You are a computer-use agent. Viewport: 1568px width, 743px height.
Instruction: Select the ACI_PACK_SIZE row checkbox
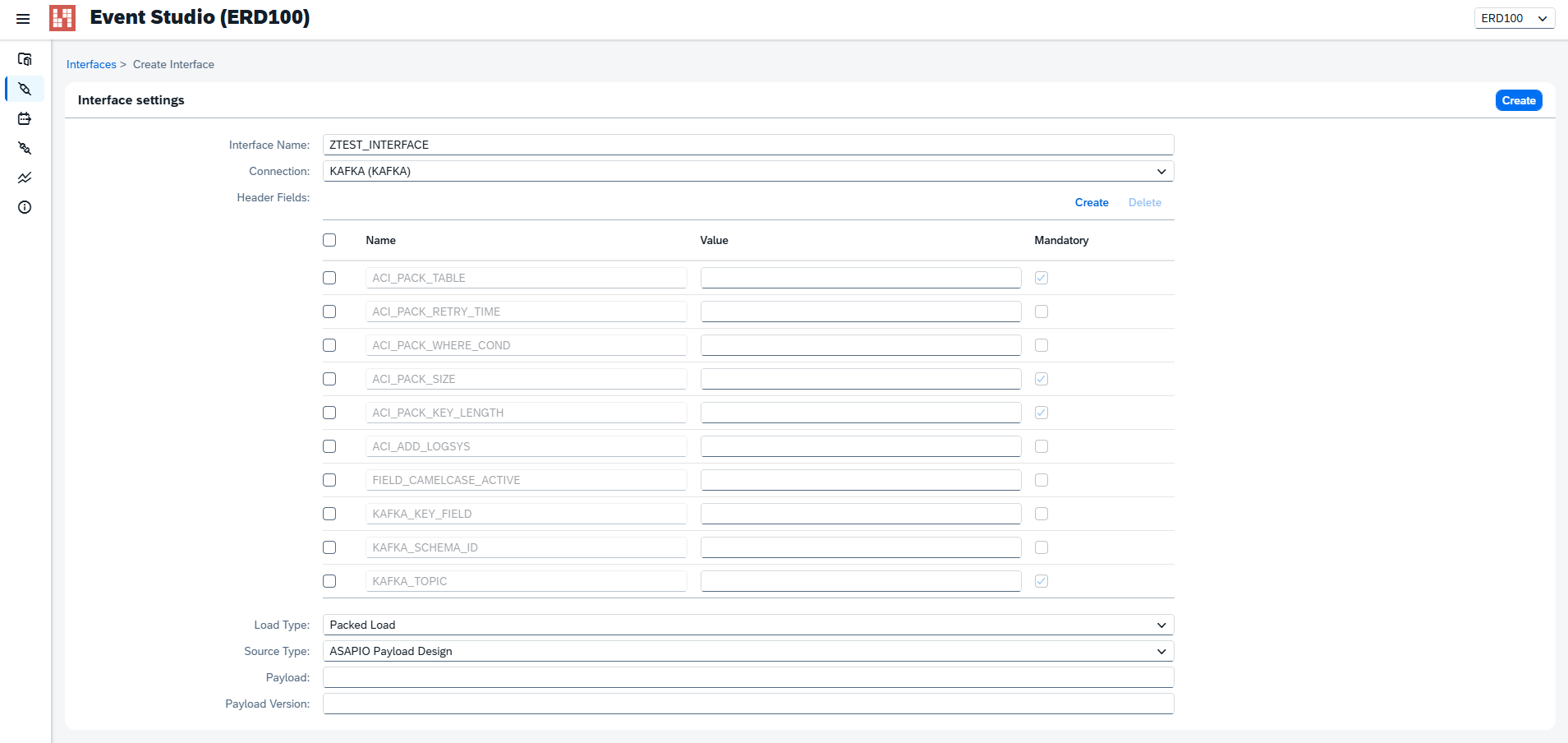click(329, 379)
